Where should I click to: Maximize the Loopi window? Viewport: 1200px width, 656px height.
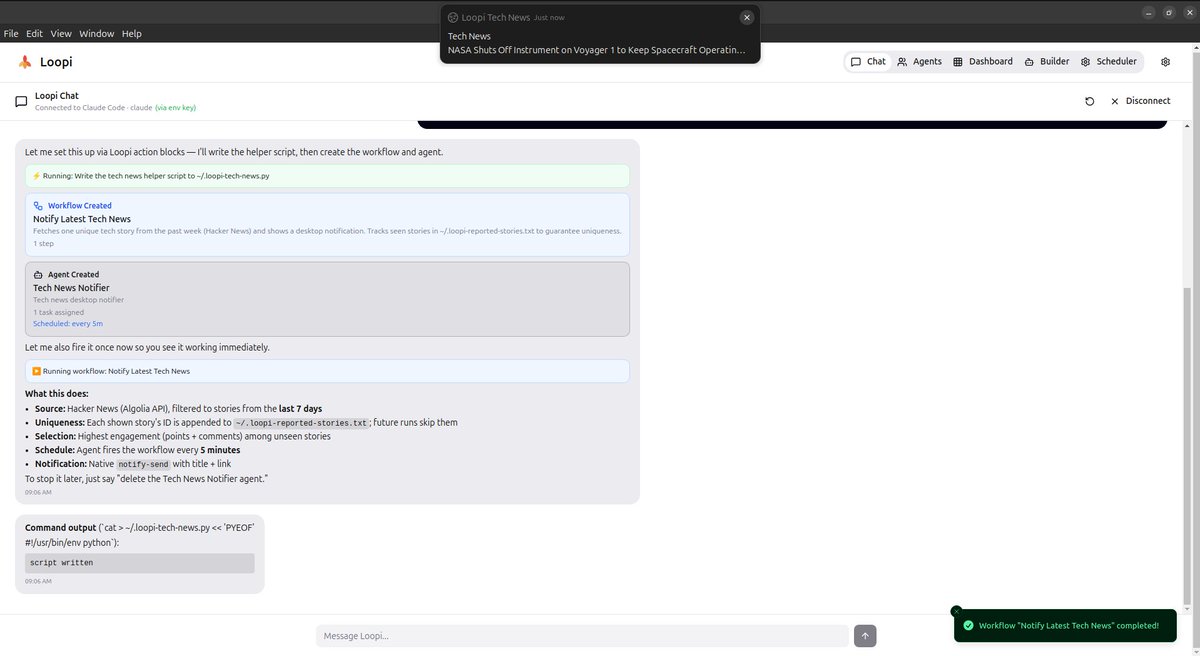coord(1169,12)
